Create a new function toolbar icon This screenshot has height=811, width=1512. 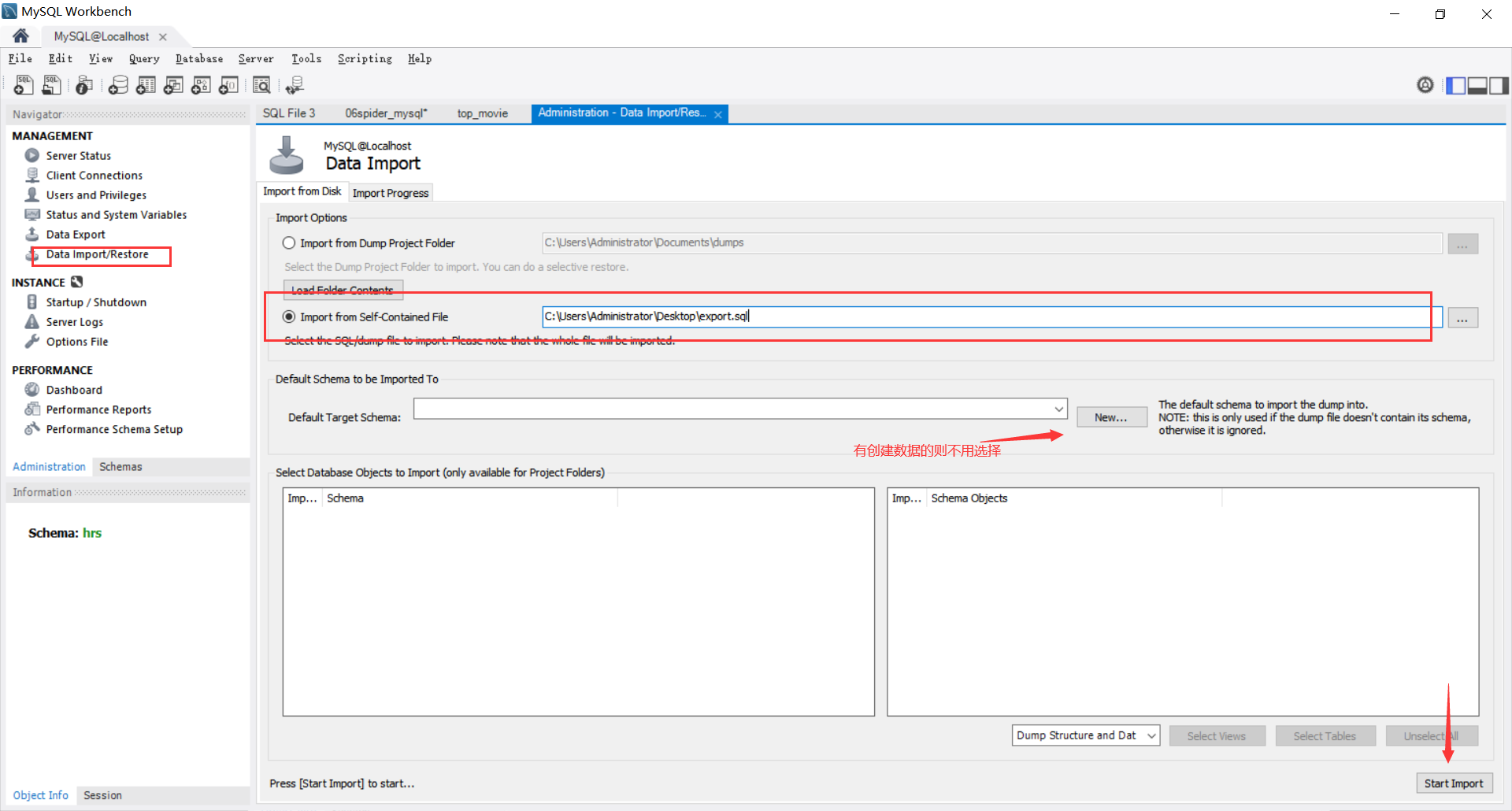(x=228, y=85)
